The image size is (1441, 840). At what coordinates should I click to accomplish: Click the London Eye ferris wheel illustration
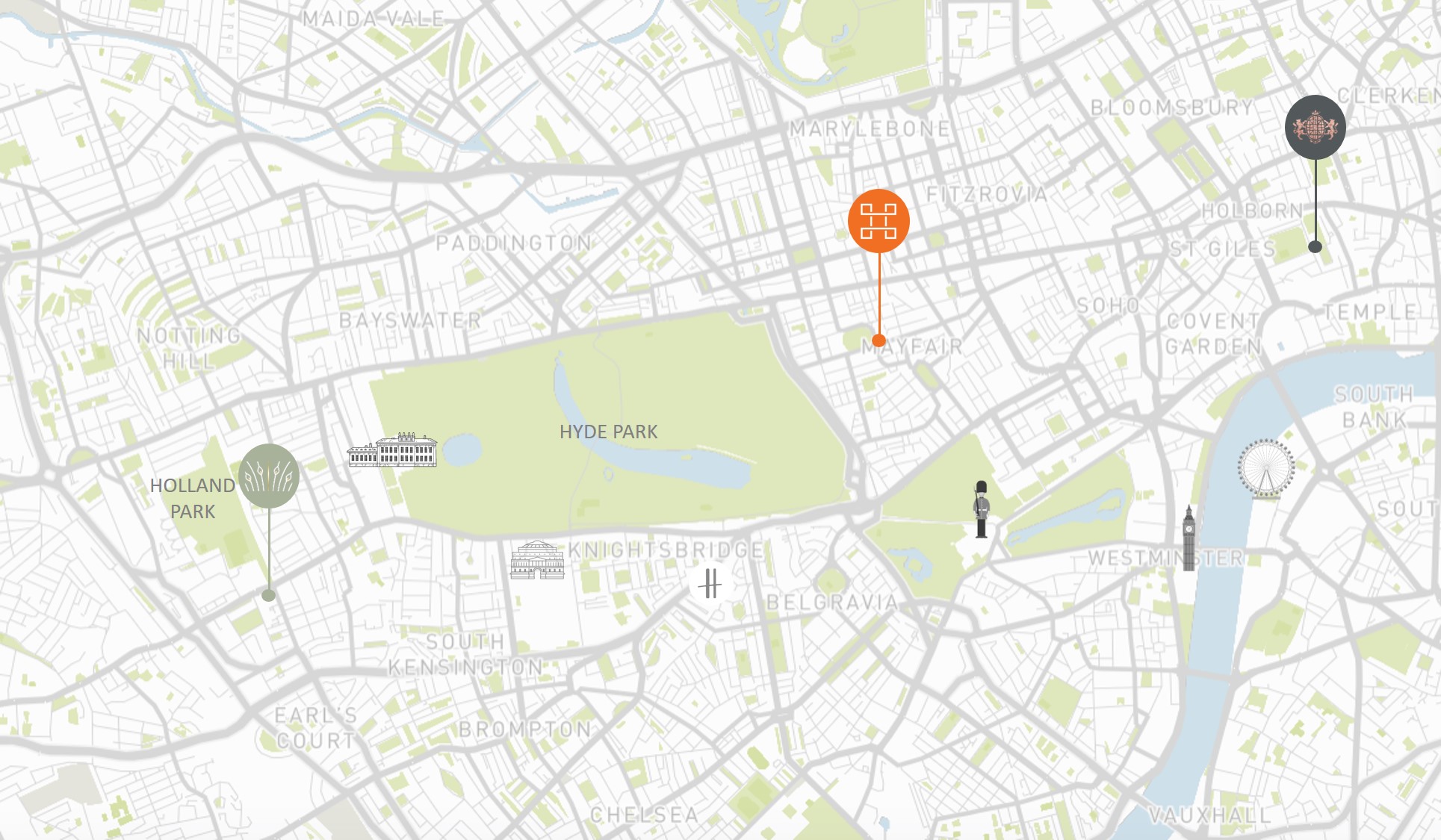pyautogui.click(x=1265, y=469)
